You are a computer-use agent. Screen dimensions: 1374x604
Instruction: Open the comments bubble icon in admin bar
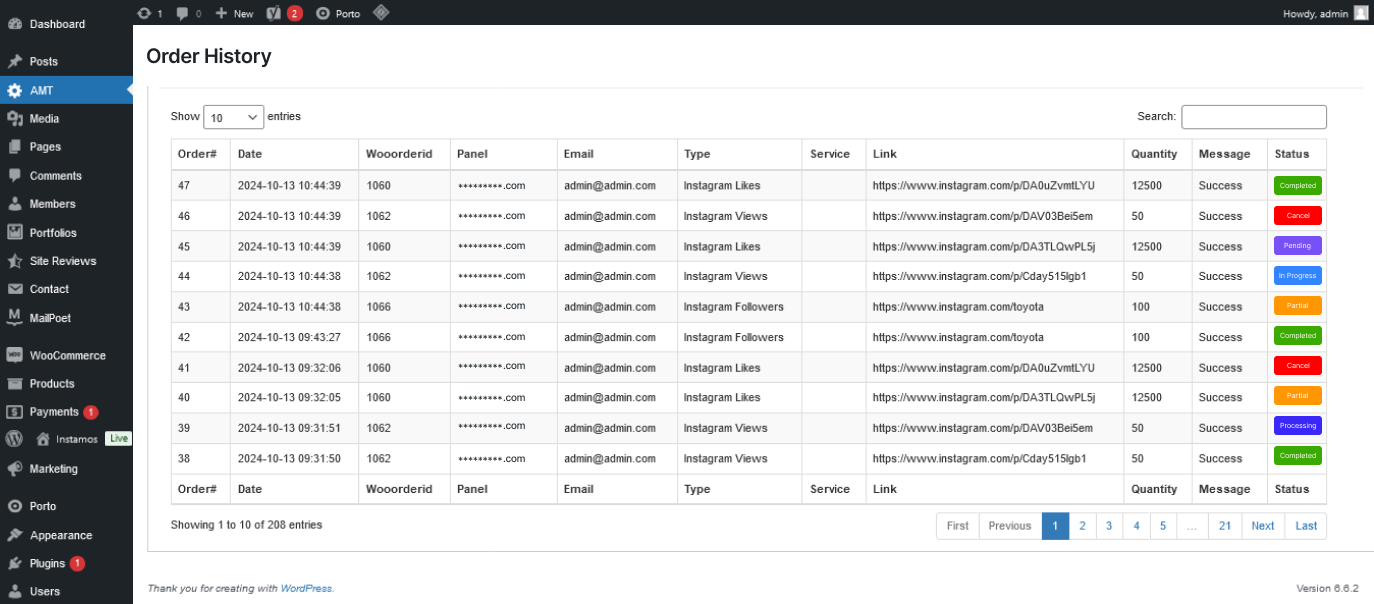[x=182, y=13]
